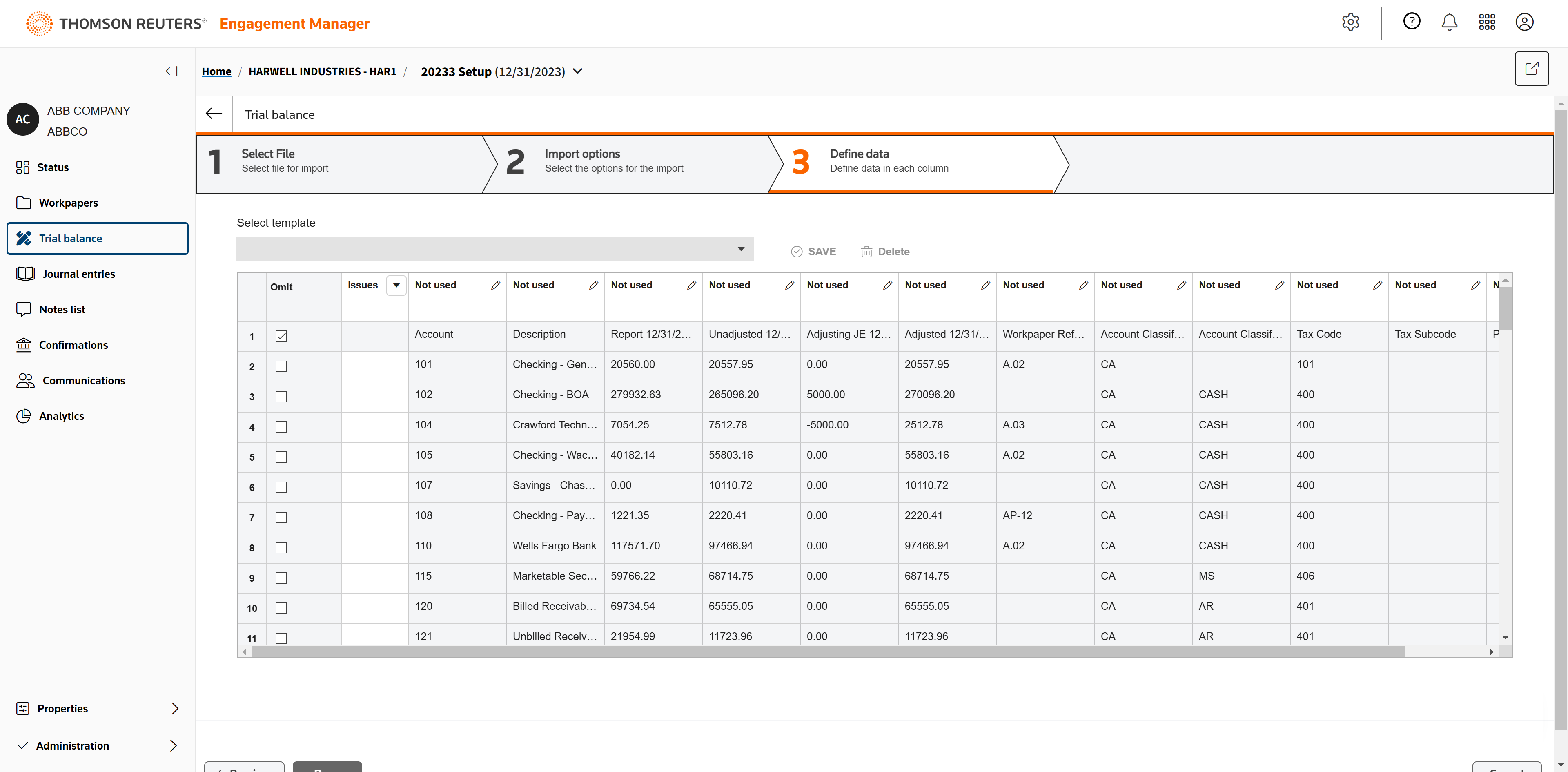Open the settings gear icon
The height and width of the screenshot is (772, 1568).
coord(1350,22)
